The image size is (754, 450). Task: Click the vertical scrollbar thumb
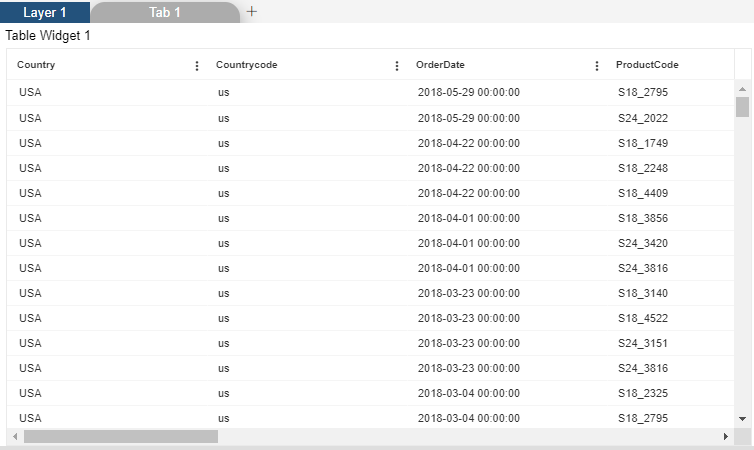(x=742, y=107)
